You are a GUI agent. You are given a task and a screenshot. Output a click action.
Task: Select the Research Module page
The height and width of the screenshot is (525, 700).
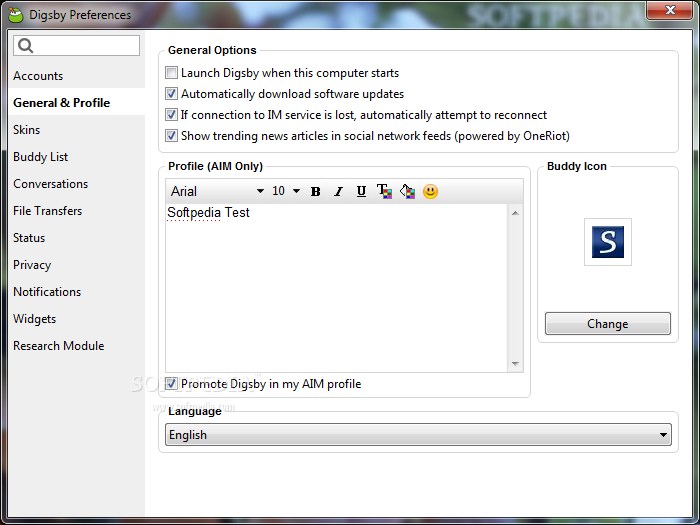tap(76, 346)
